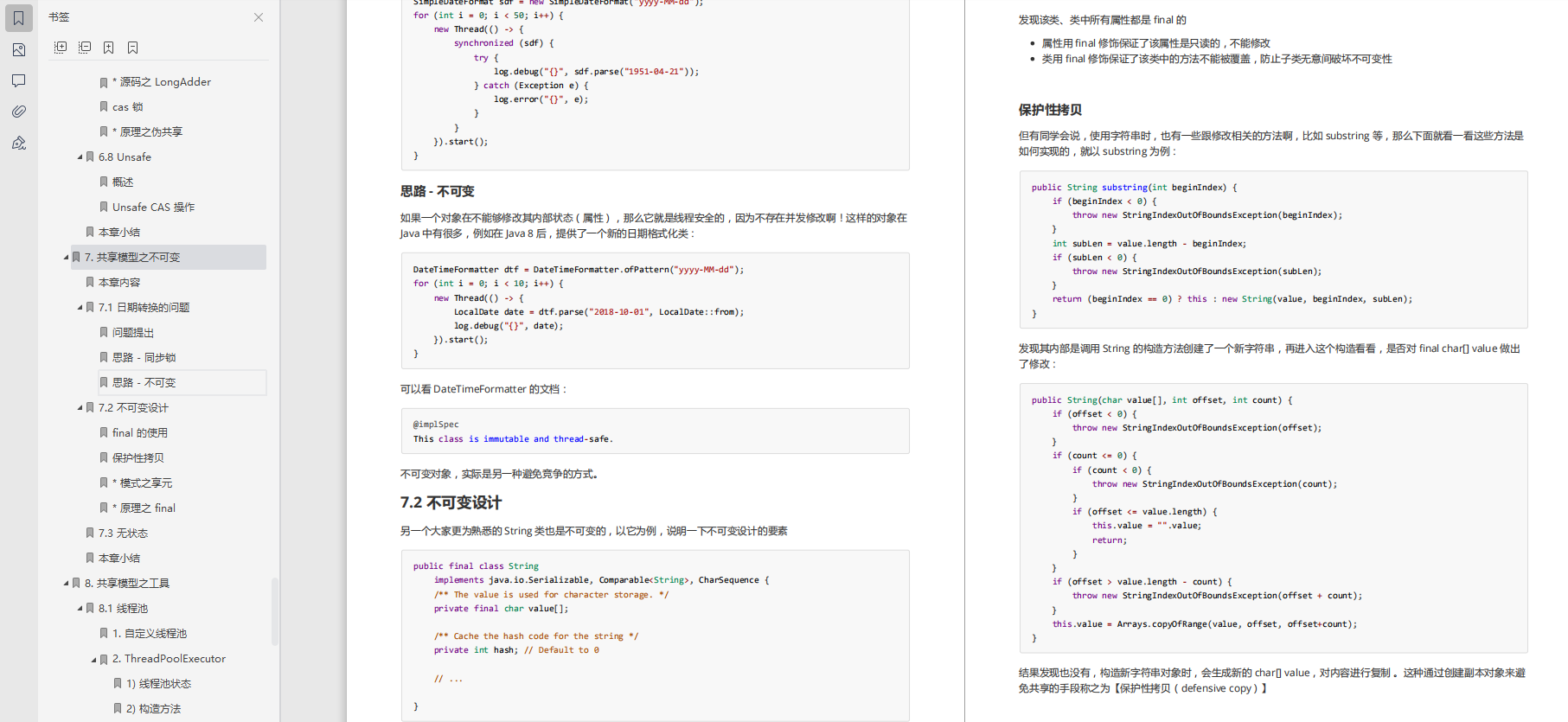The height and width of the screenshot is (722, 1568).
Task: Open bookmark 思路 - 同步锁
Action: point(144,358)
